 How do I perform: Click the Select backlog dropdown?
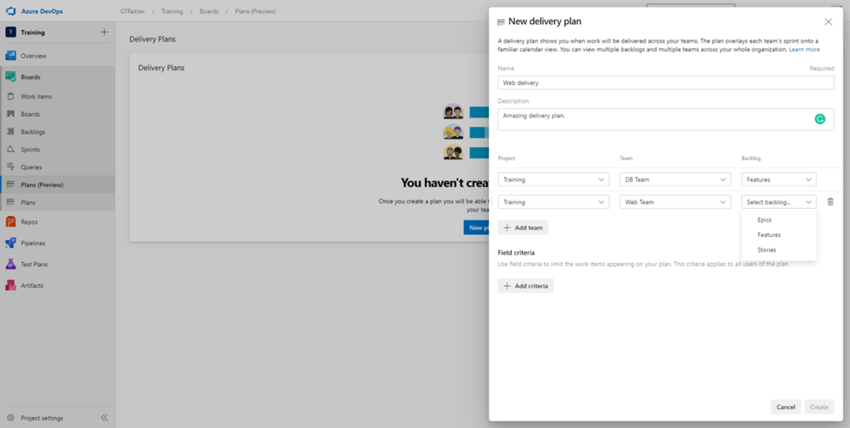click(x=779, y=202)
